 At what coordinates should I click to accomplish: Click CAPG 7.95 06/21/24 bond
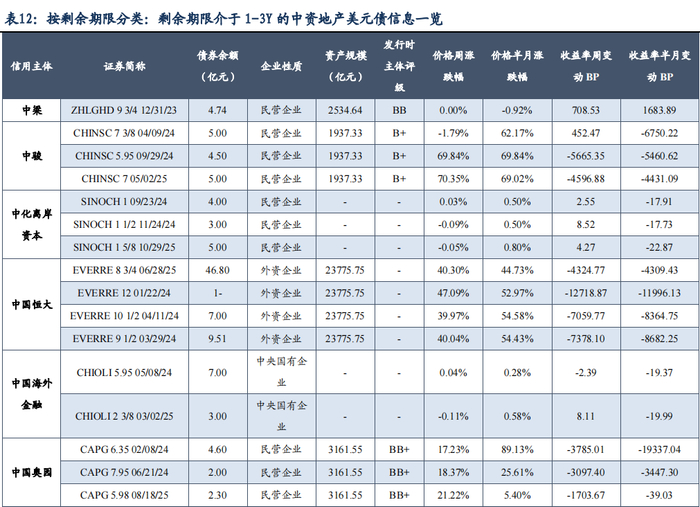click(x=124, y=472)
